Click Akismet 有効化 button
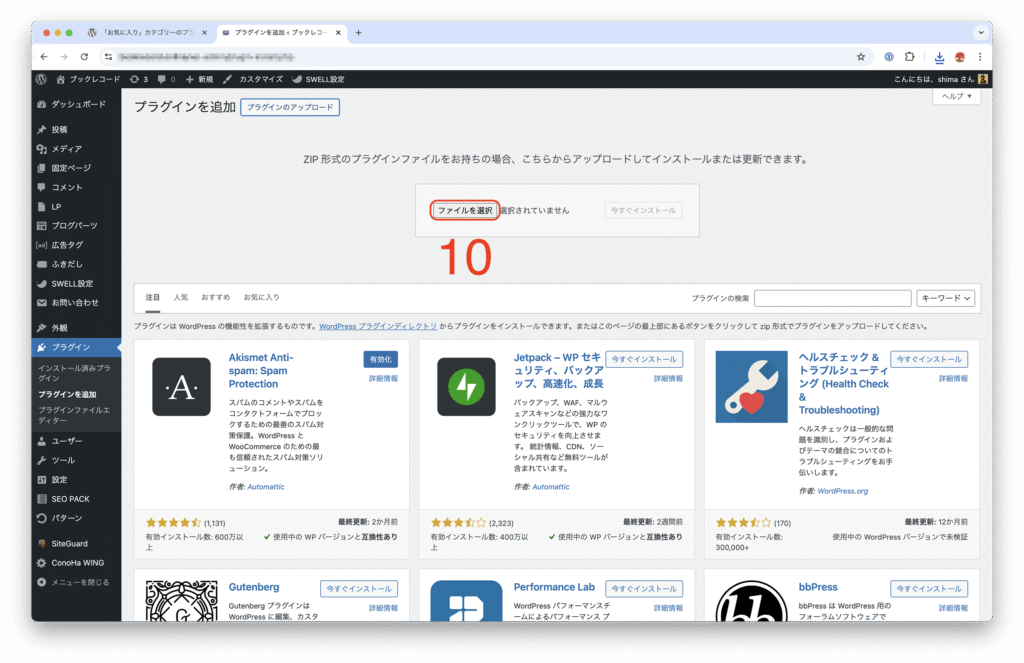 [x=381, y=359]
